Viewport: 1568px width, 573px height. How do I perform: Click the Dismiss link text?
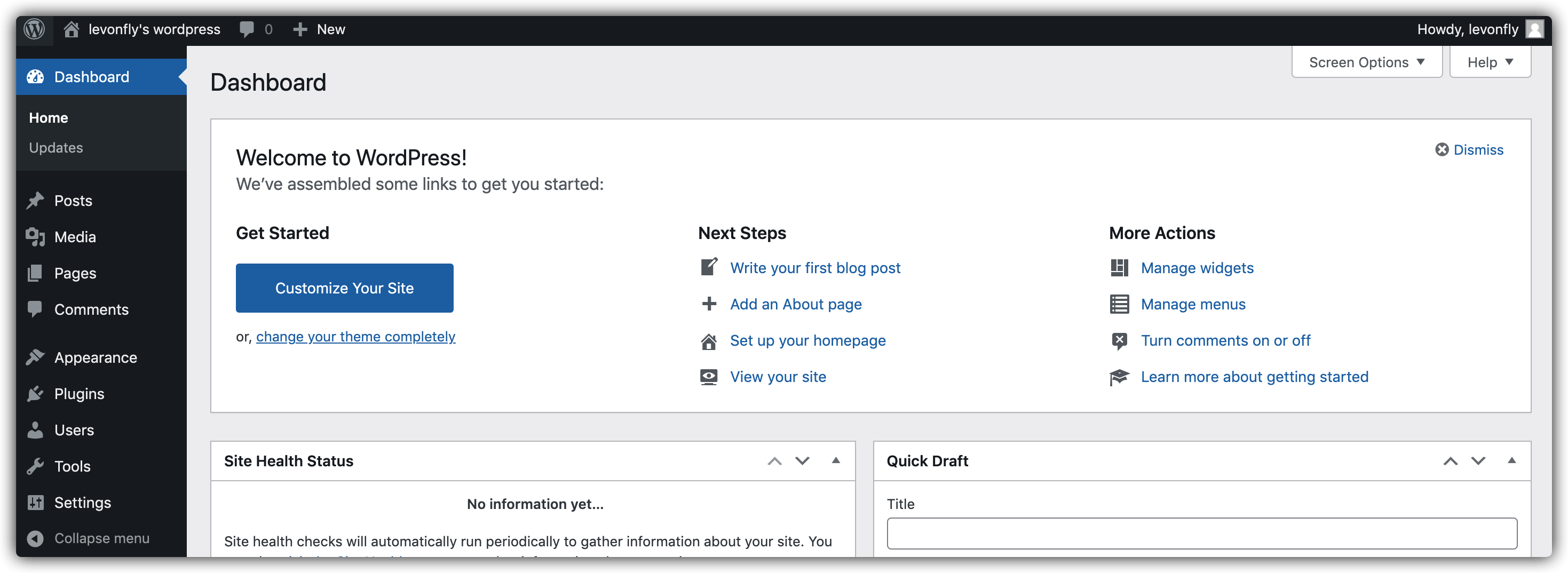coord(1478,149)
